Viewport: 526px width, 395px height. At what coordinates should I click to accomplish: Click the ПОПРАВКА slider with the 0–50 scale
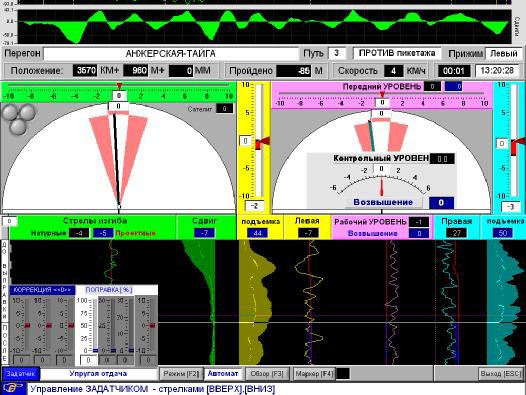tap(113, 325)
